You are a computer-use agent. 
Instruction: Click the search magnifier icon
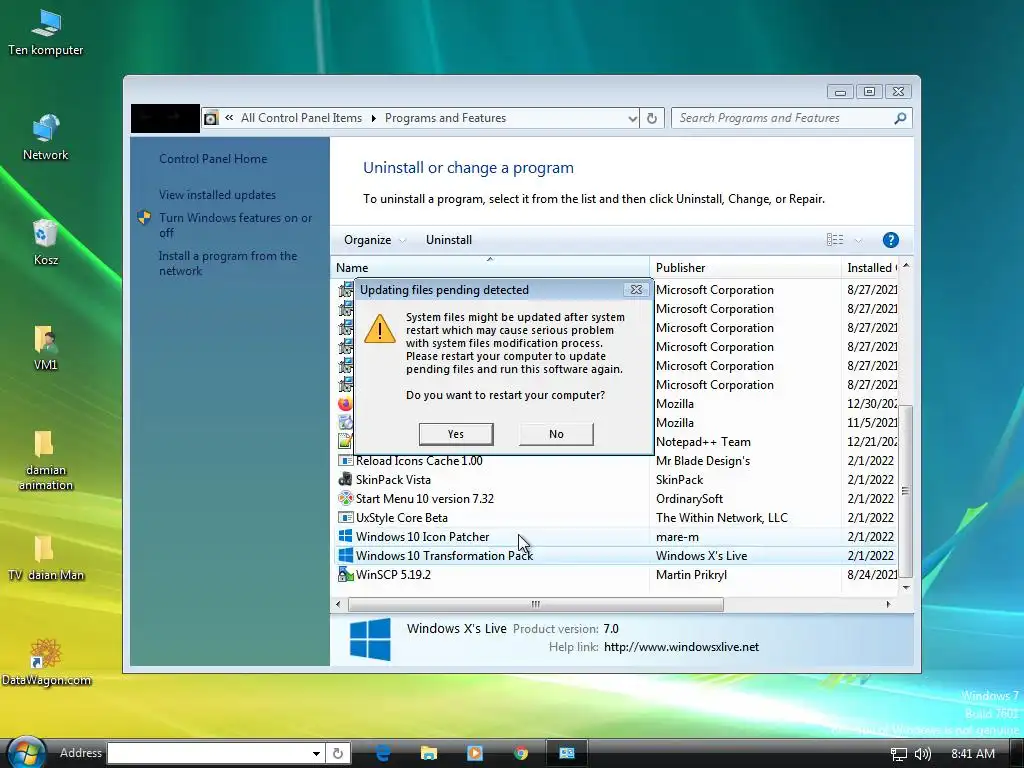900,118
